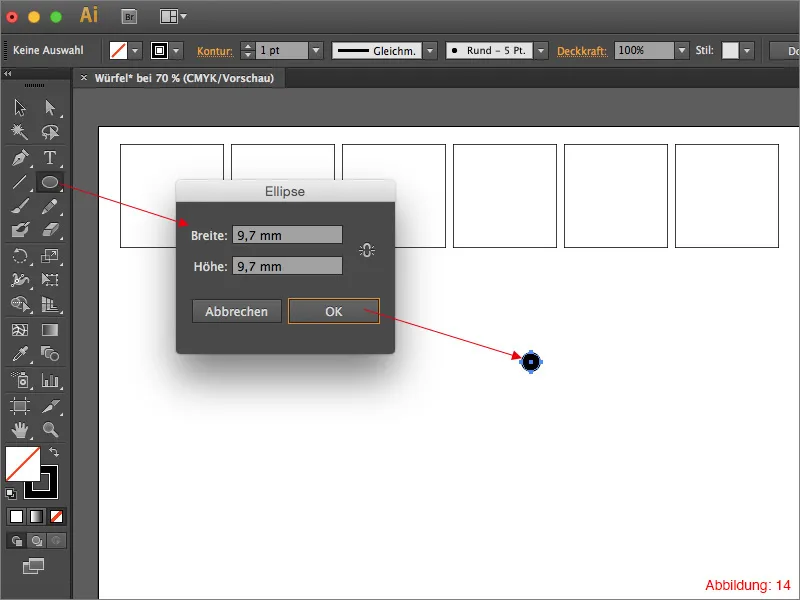Select the Artboard tool
The height and width of the screenshot is (600, 800).
pos(20,406)
